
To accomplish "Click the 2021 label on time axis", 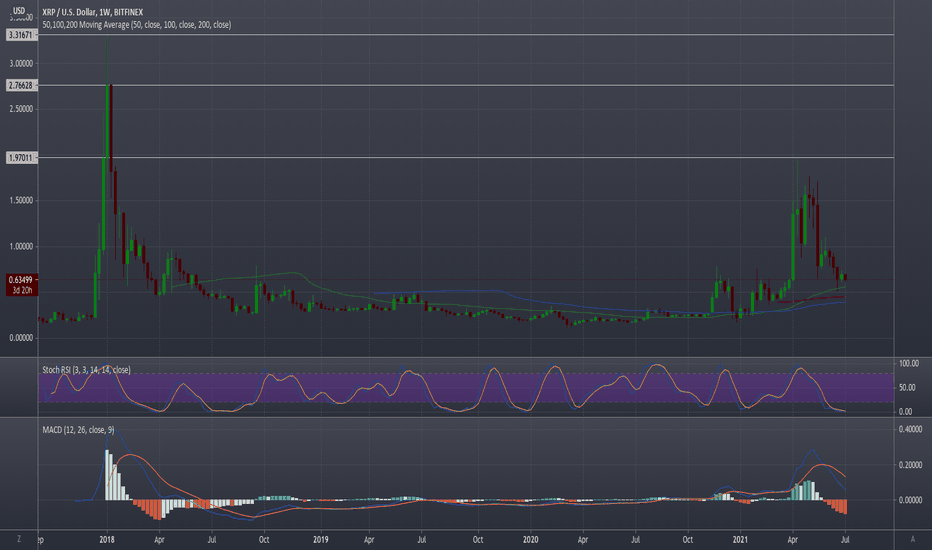I will (x=741, y=540).
